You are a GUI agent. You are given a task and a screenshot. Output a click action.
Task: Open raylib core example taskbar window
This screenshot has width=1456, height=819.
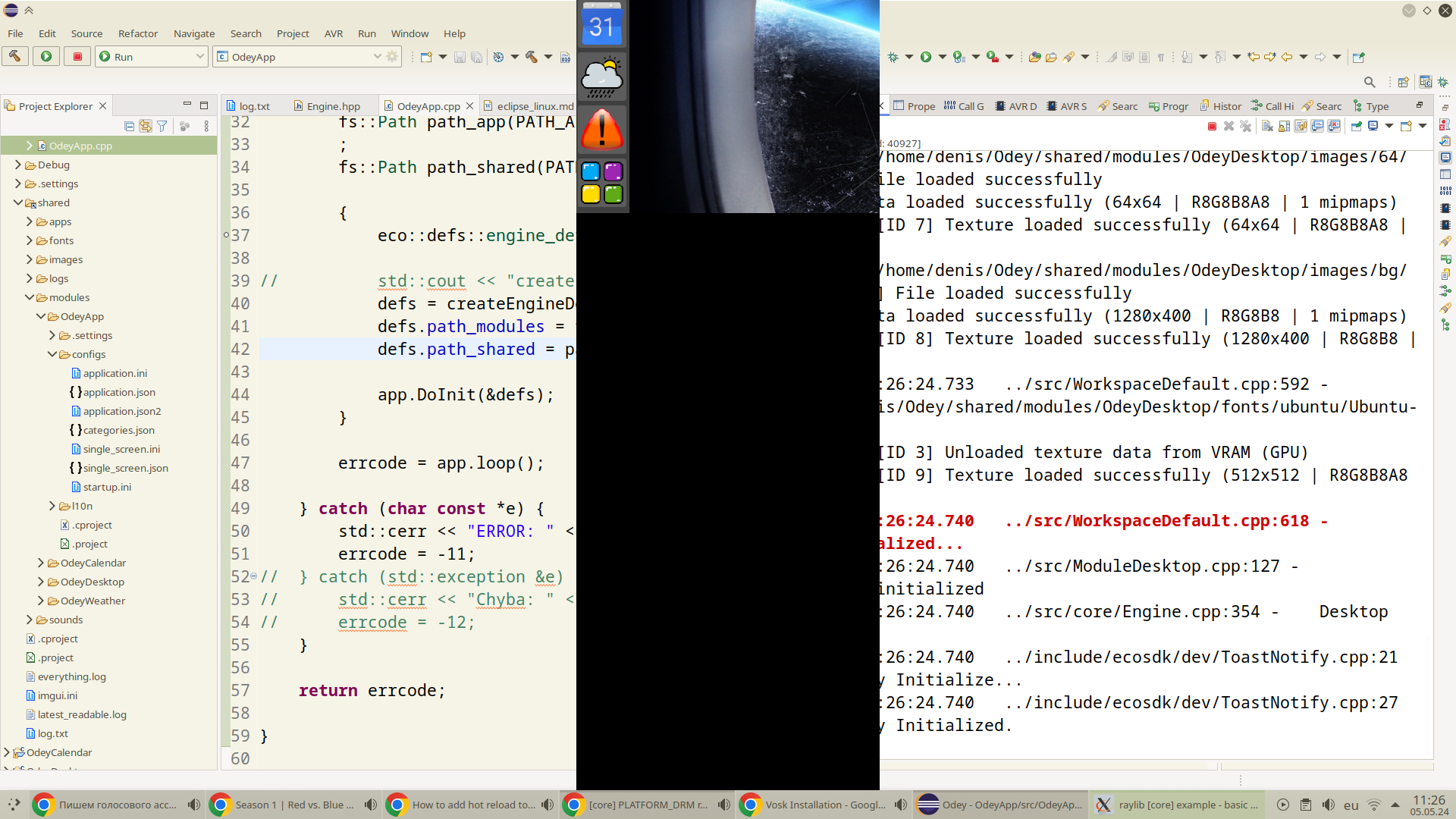click(x=1177, y=805)
